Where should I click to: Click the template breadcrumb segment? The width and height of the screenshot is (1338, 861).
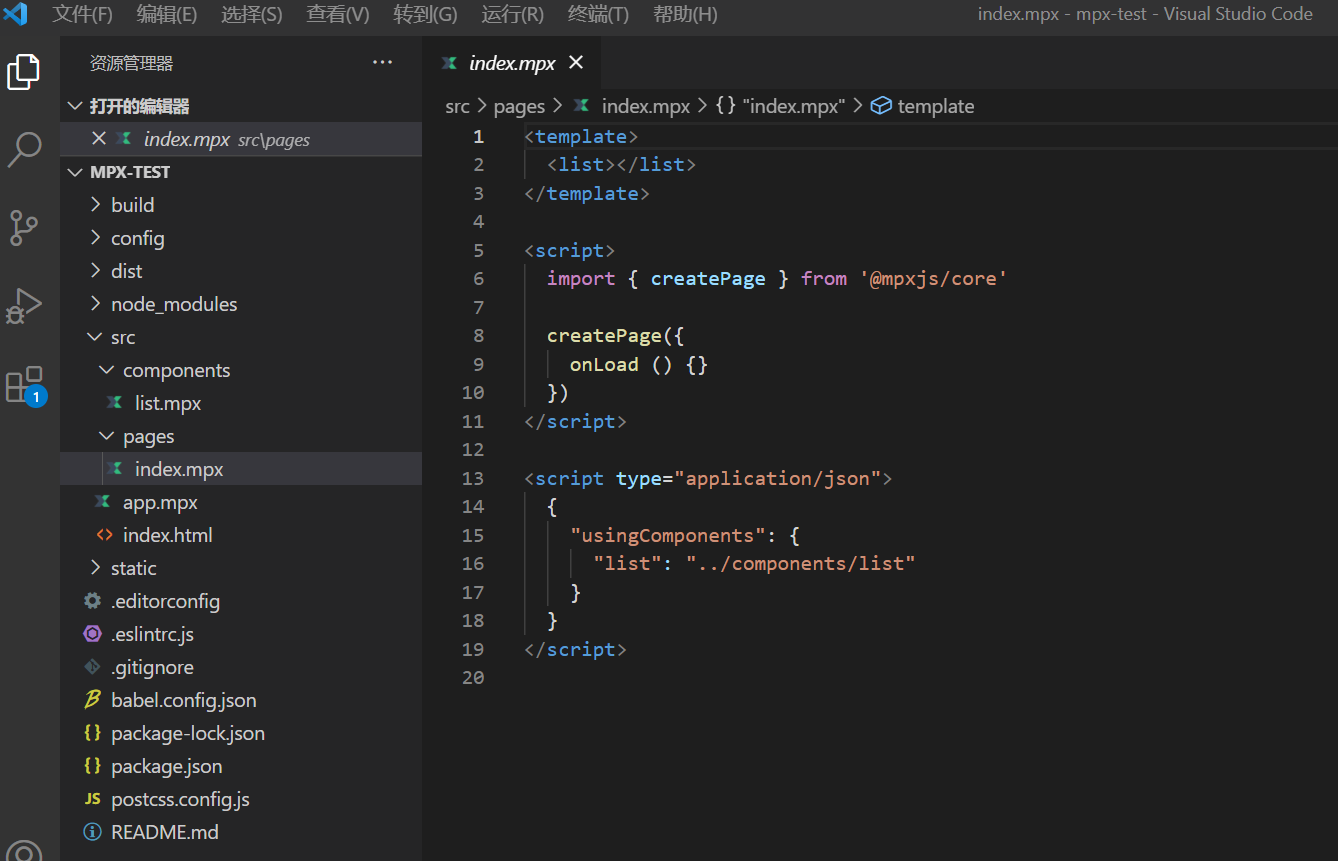936,106
